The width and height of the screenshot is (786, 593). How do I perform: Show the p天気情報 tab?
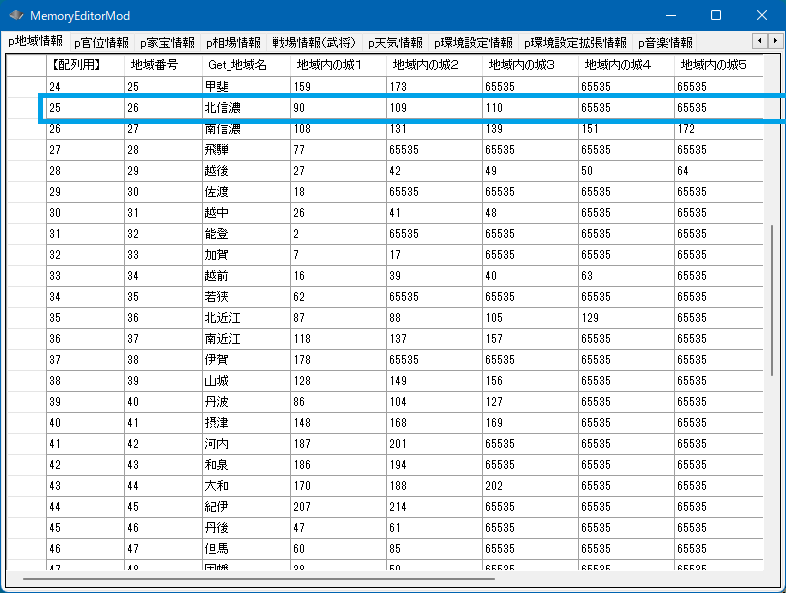pyautogui.click(x=395, y=43)
